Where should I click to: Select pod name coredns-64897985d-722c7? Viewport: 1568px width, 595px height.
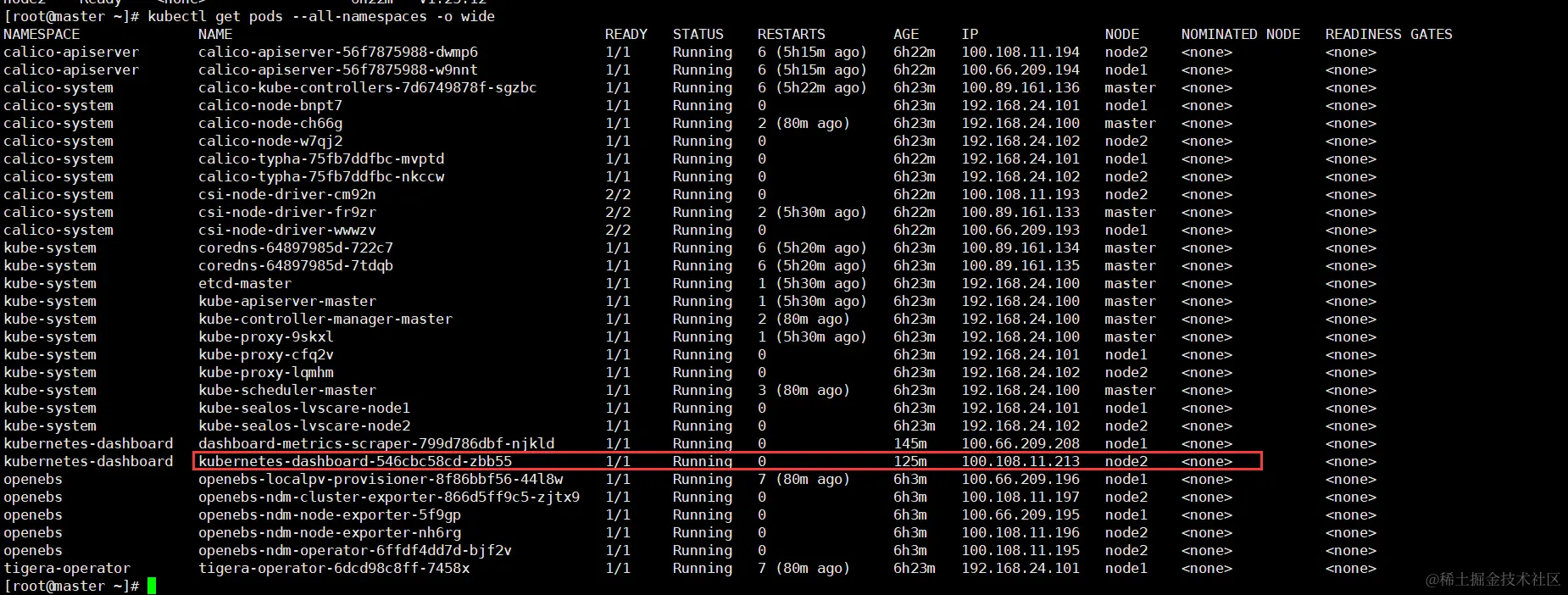pos(296,247)
